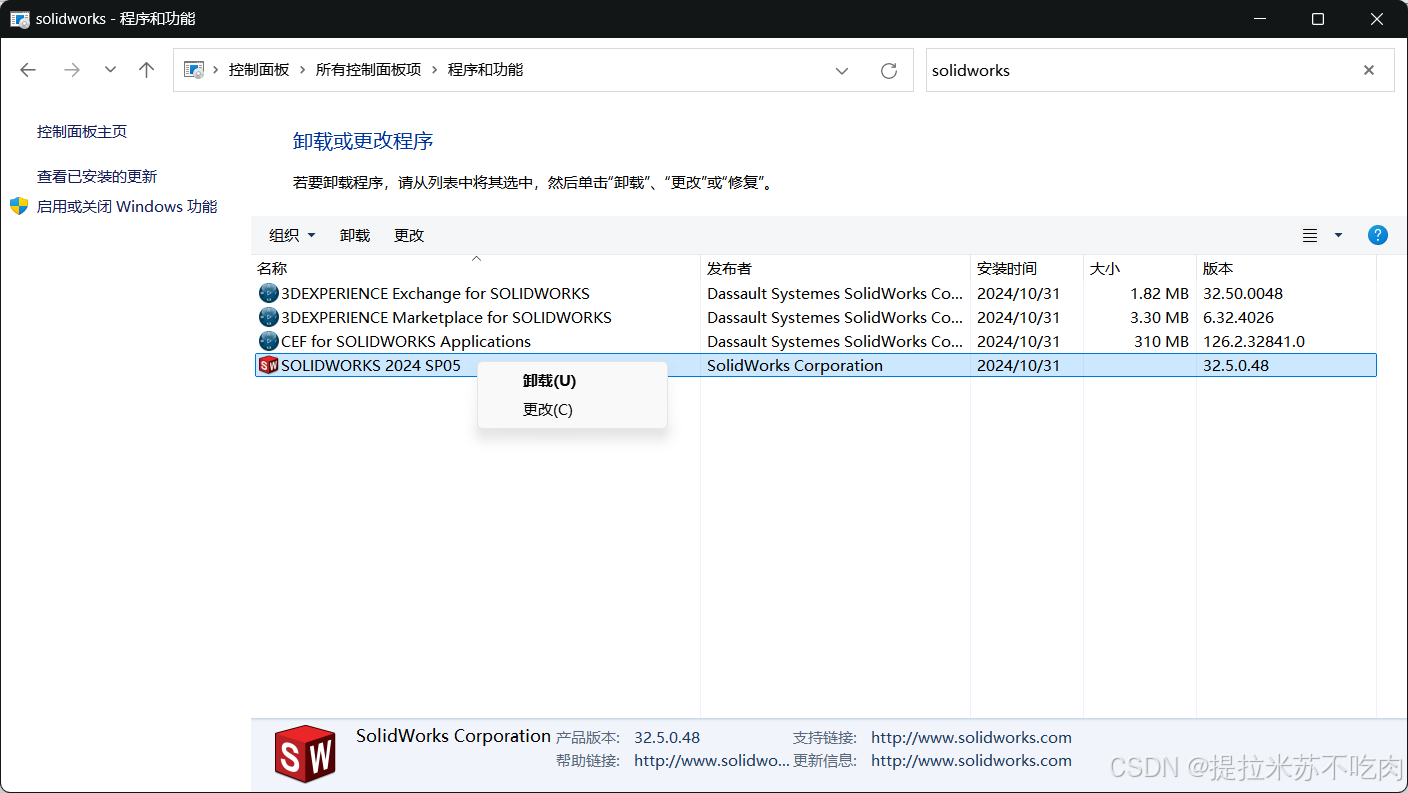
Task: Click the shield icon beside Windows 功能
Action: point(19,206)
